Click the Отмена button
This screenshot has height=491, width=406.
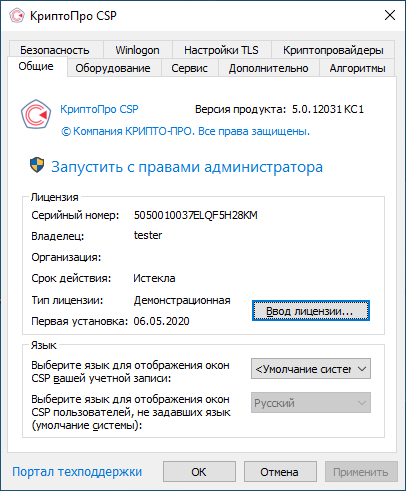coord(280,472)
